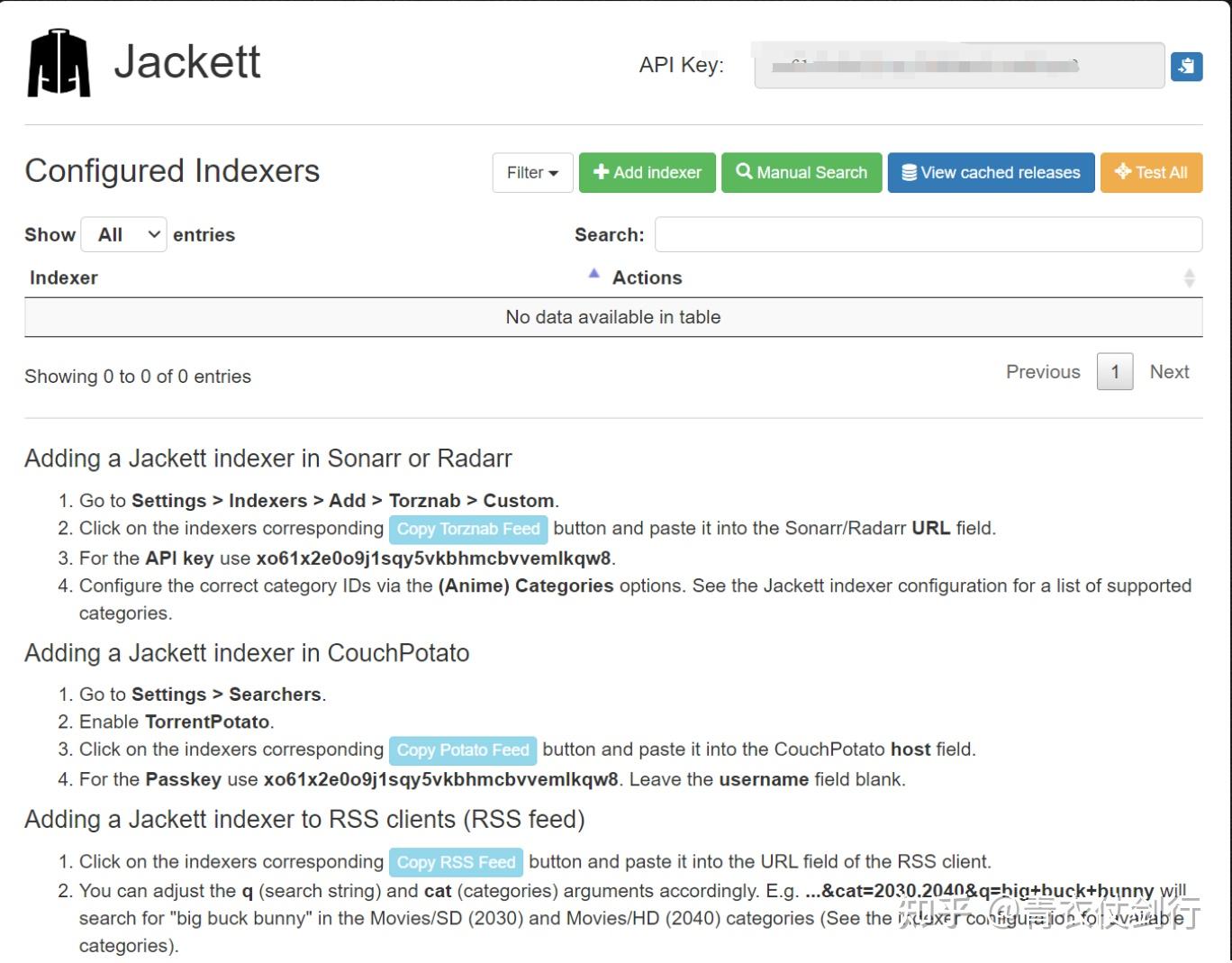Click the Test All icon
The image size is (1232, 963).
click(1123, 171)
